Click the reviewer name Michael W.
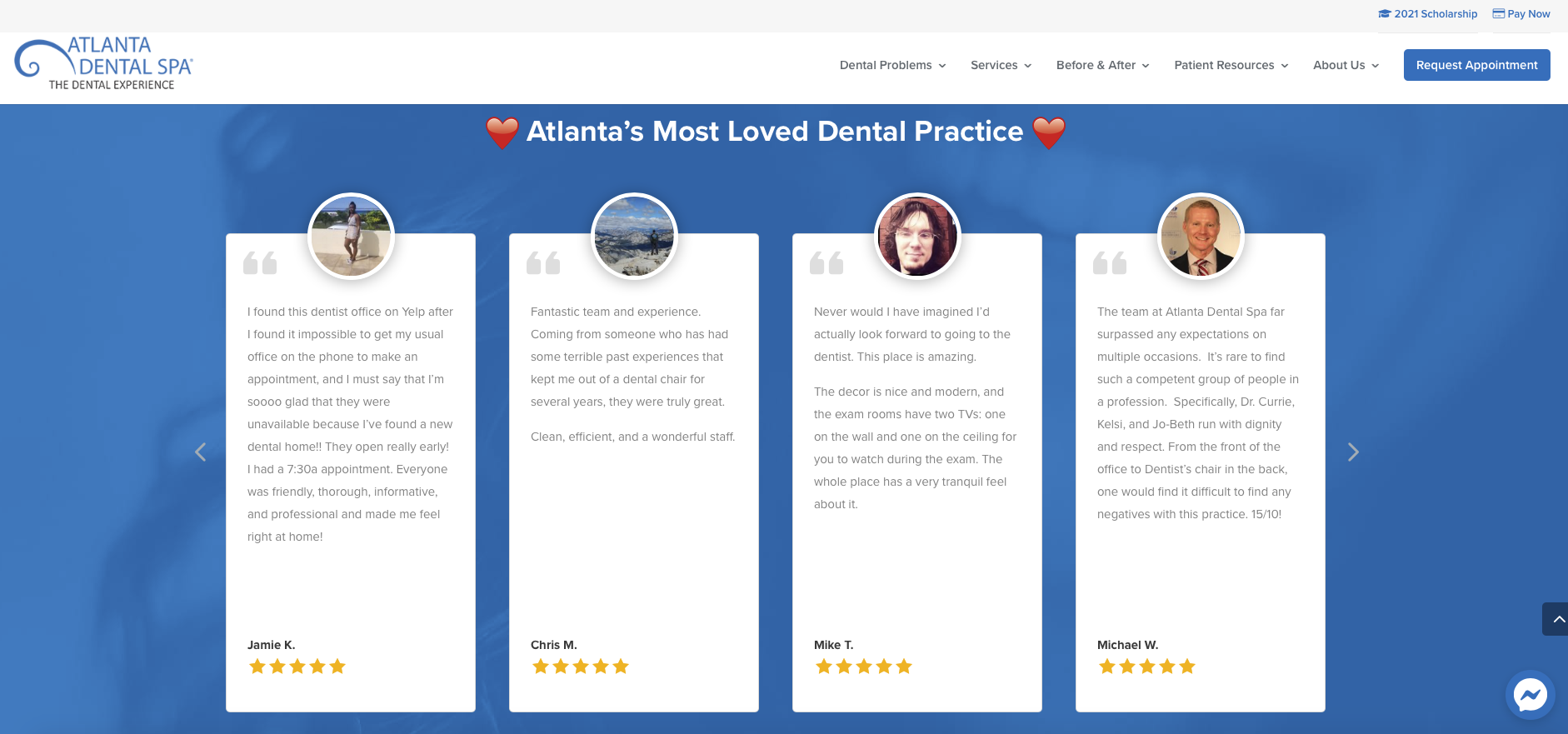This screenshot has width=1568, height=734. (1128, 645)
